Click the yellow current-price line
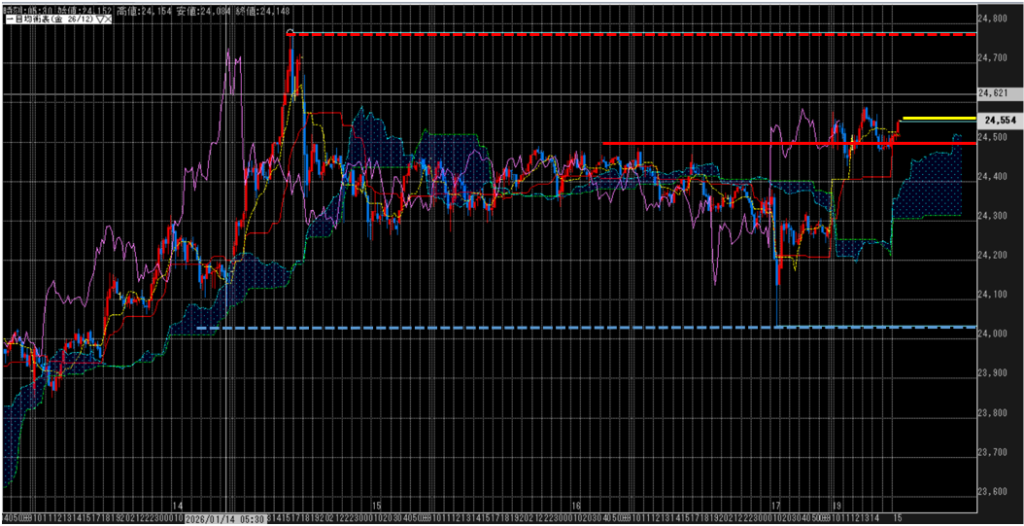Screen dimensions: 1024x526 (938, 118)
